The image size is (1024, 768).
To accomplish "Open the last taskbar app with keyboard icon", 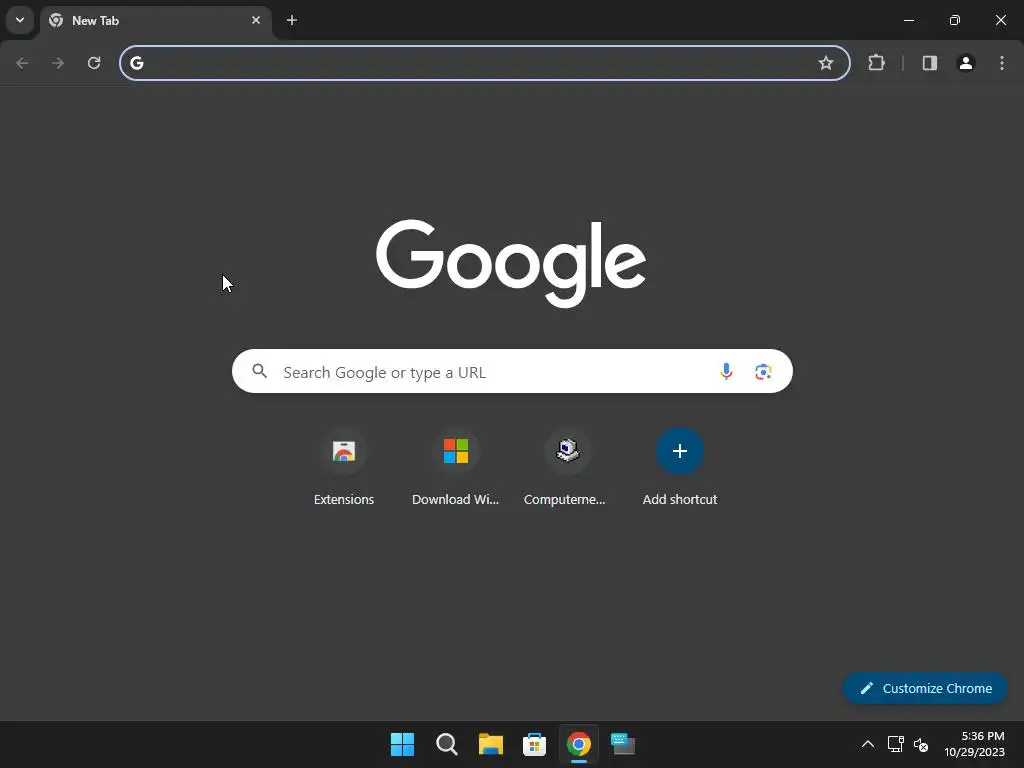I will tap(622, 744).
